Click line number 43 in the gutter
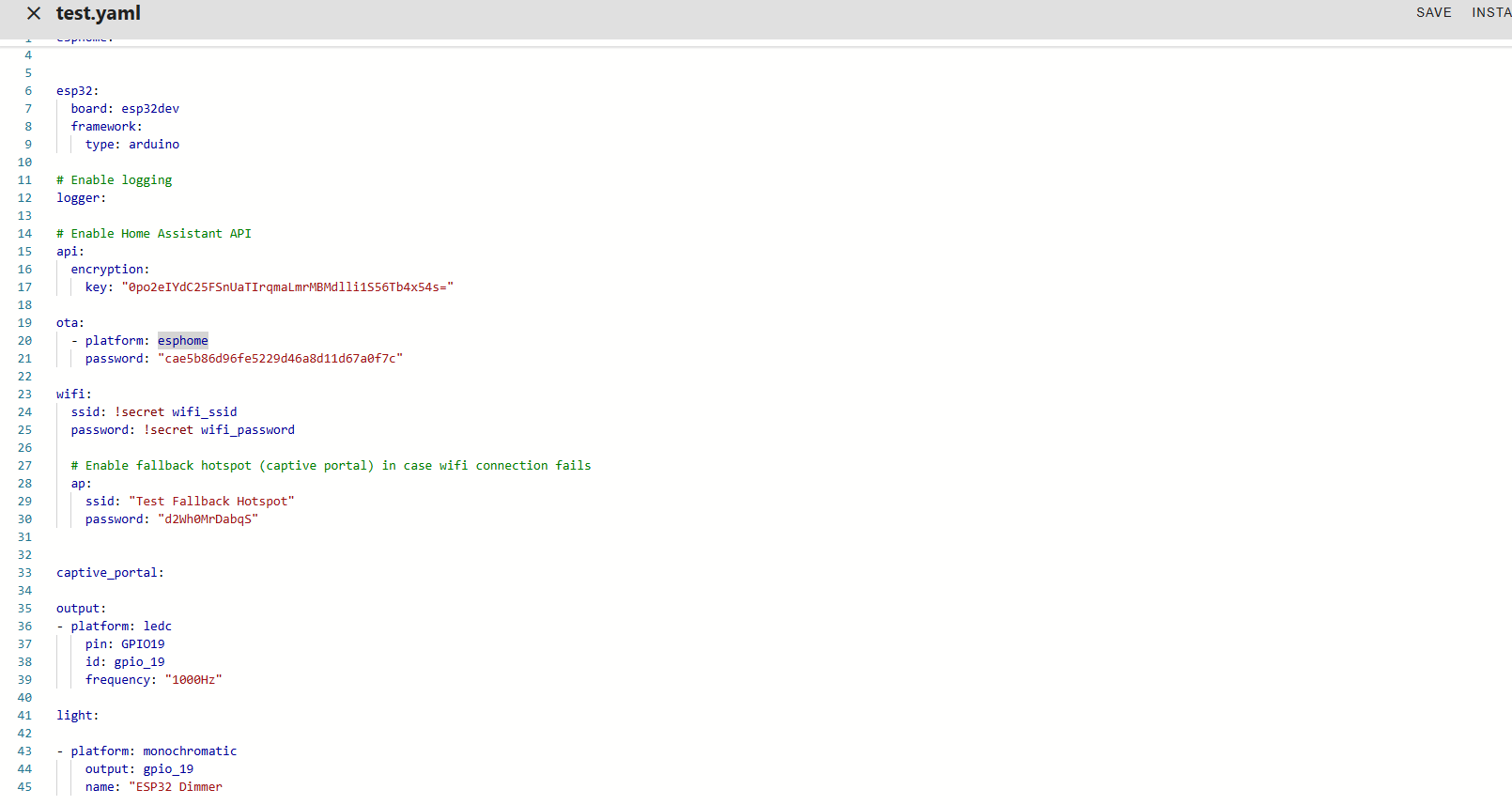 point(24,751)
